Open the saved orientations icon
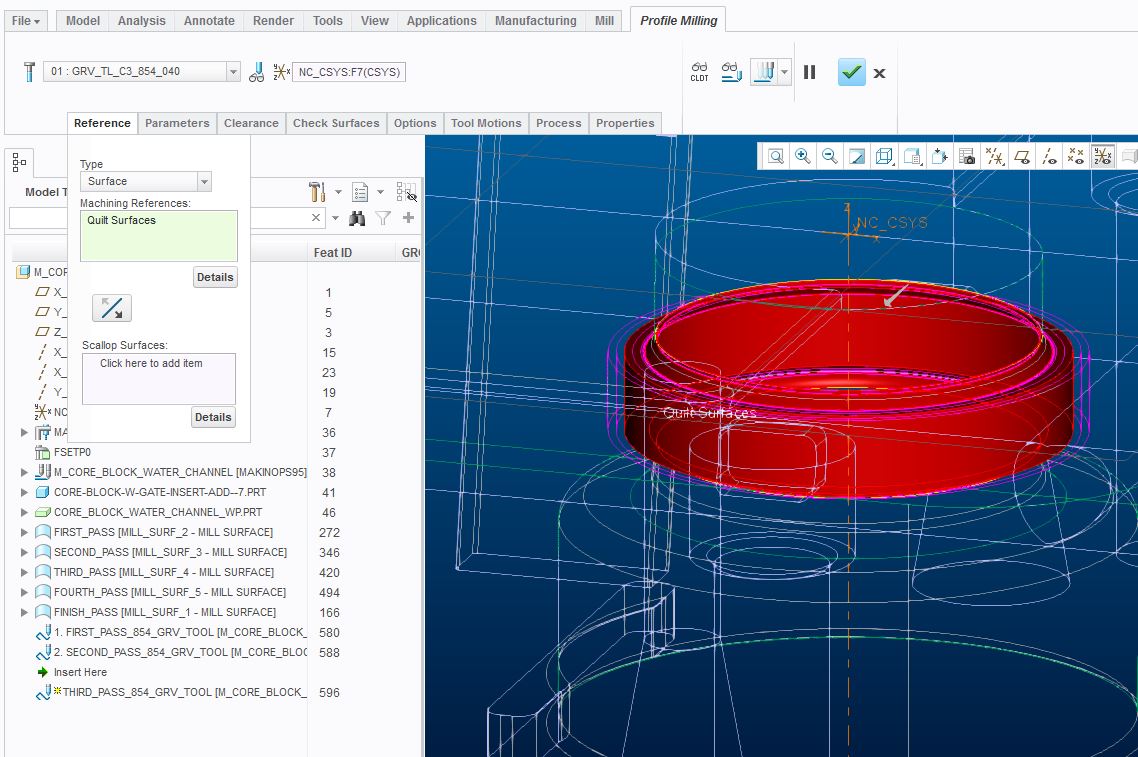 912,156
